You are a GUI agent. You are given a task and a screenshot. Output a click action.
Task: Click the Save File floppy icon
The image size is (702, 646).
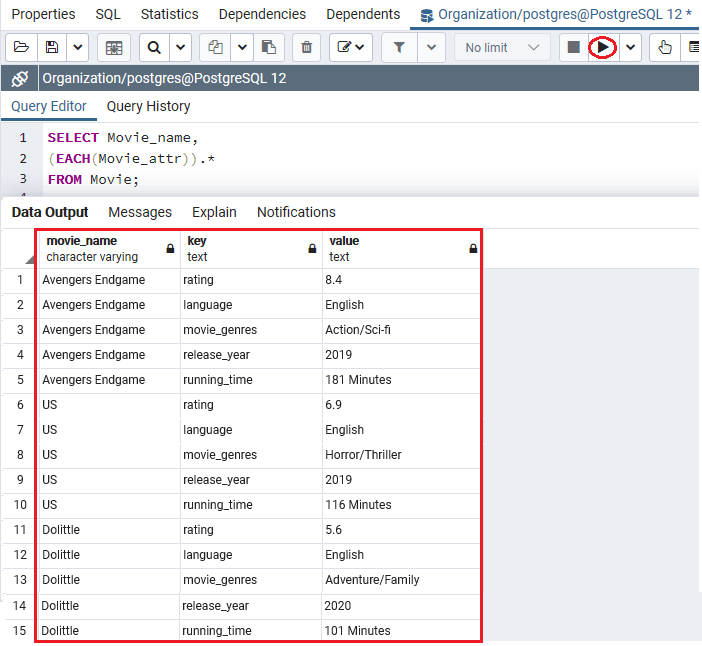click(52, 47)
